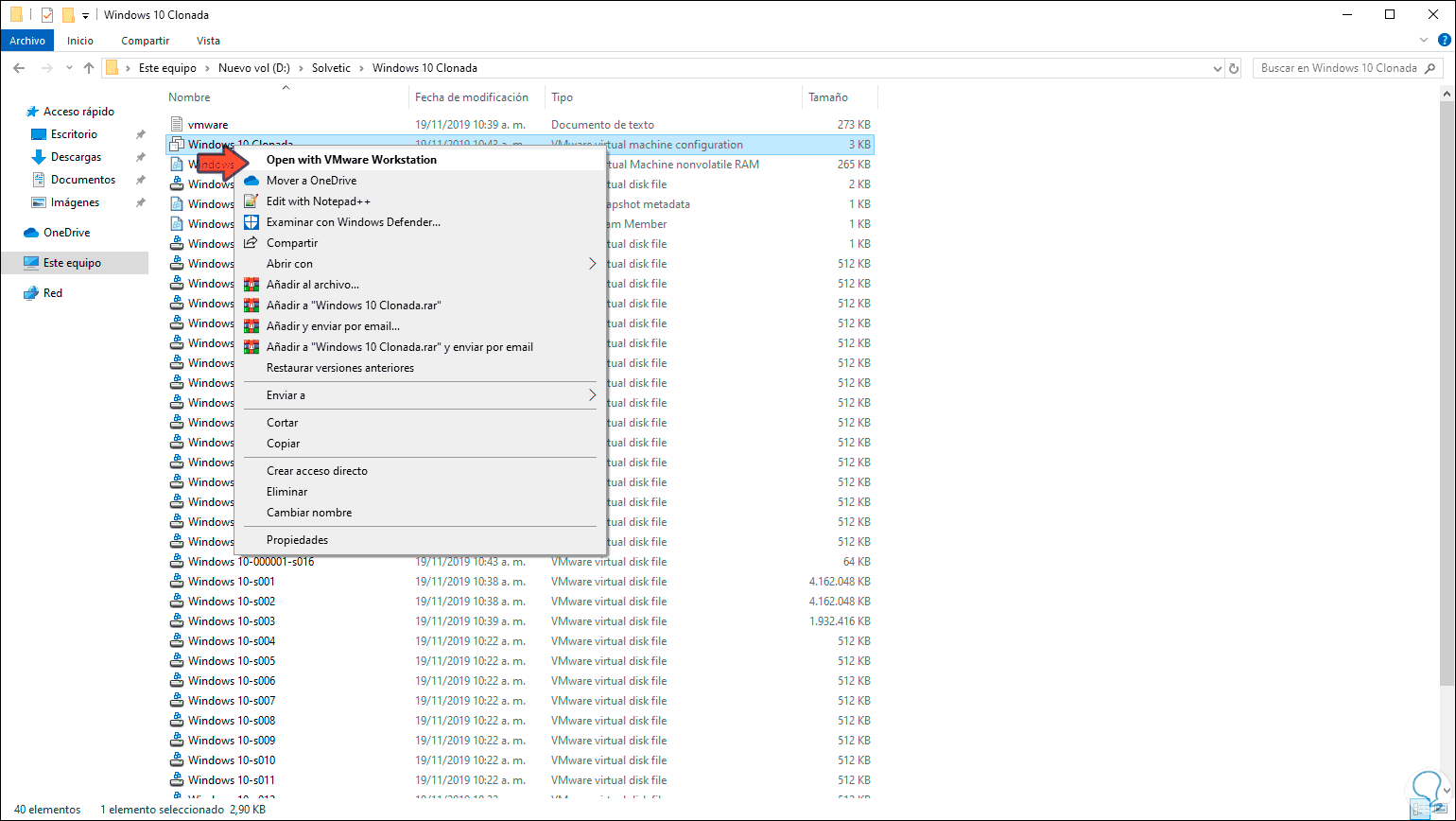Click the Notepad++ icon in the context menu
This screenshot has width=1456, height=821.
coord(251,201)
